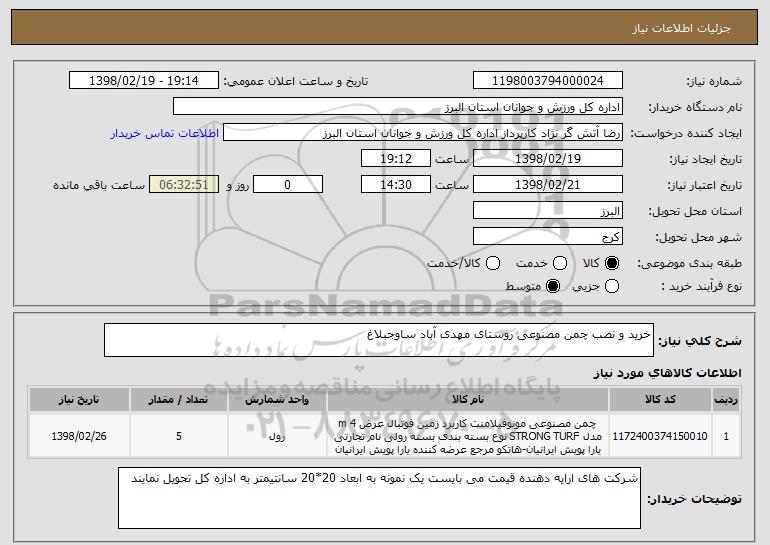Click the تعداد / مقدار column header
This screenshot has width=770, height=545.
[178, 400]
